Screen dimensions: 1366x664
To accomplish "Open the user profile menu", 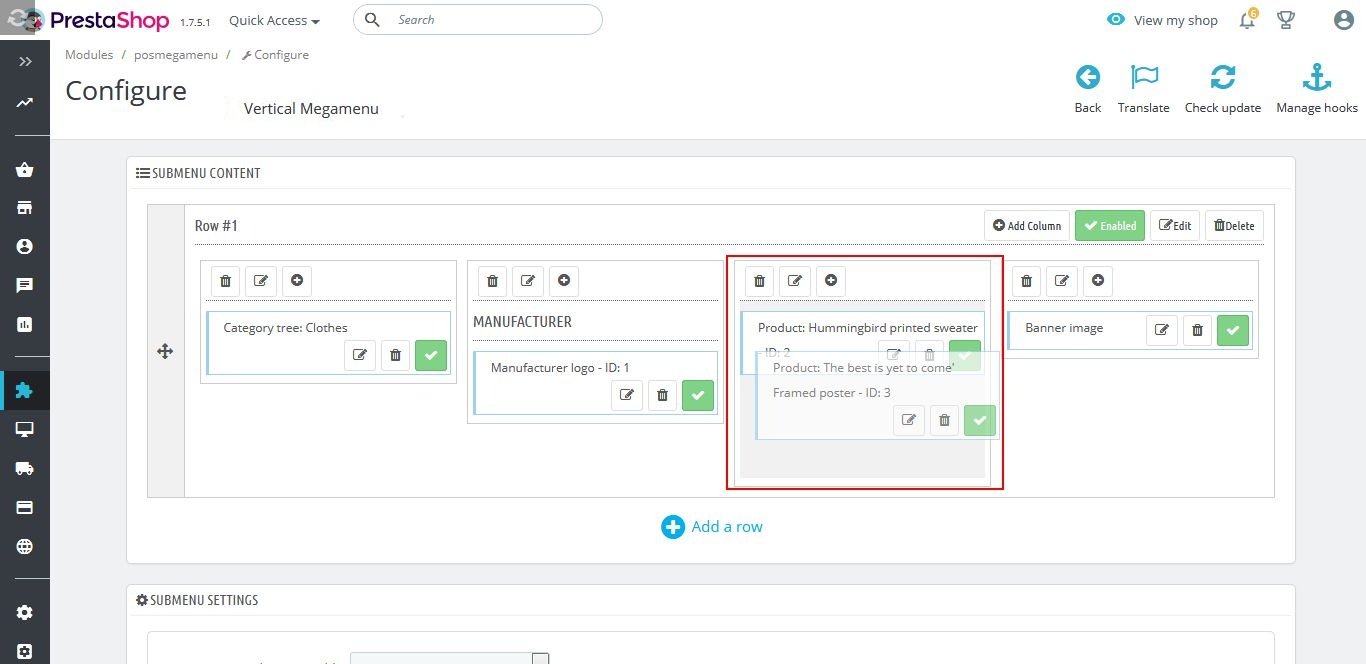I will point(1343,20).
